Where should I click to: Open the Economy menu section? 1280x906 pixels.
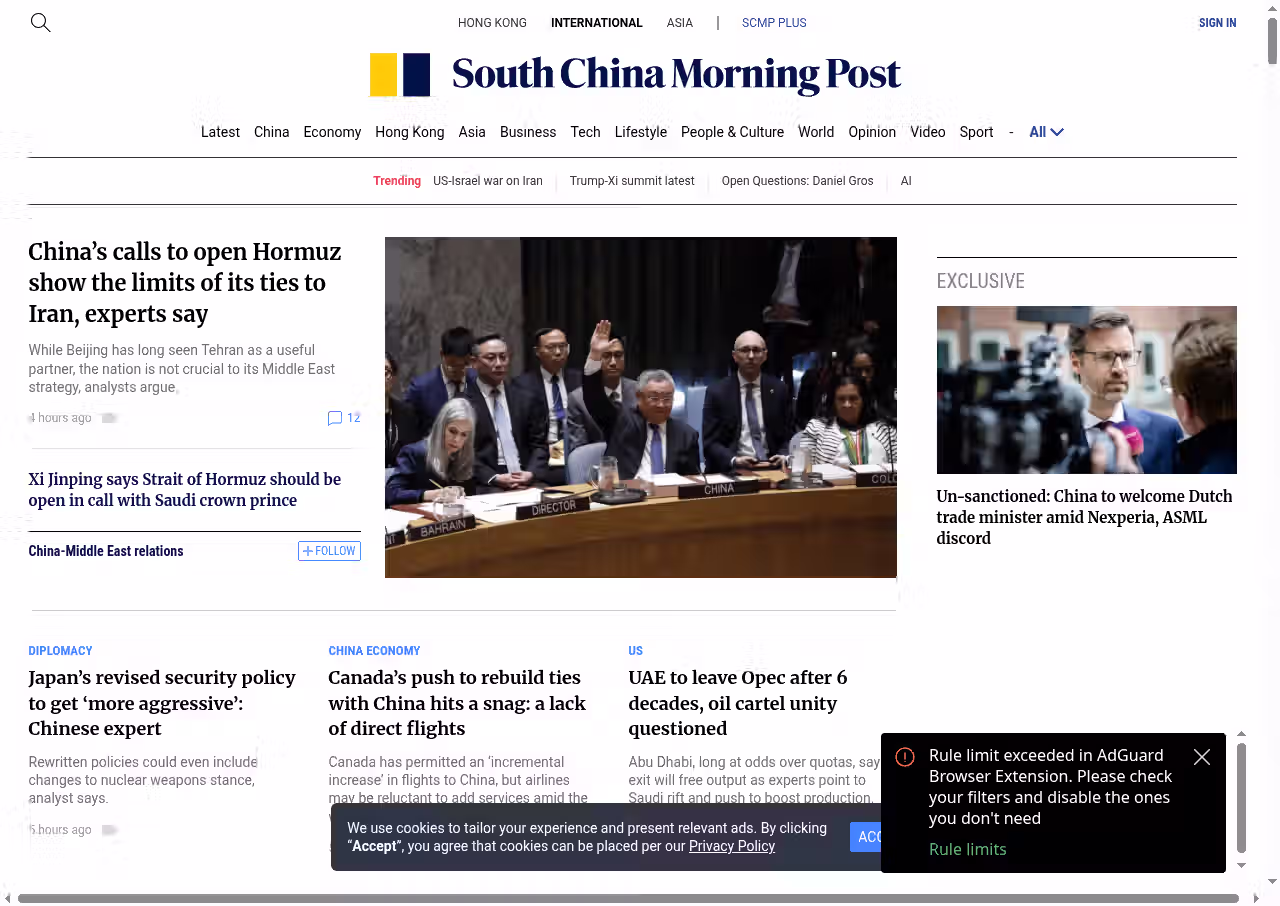click(x=332, y=132)
